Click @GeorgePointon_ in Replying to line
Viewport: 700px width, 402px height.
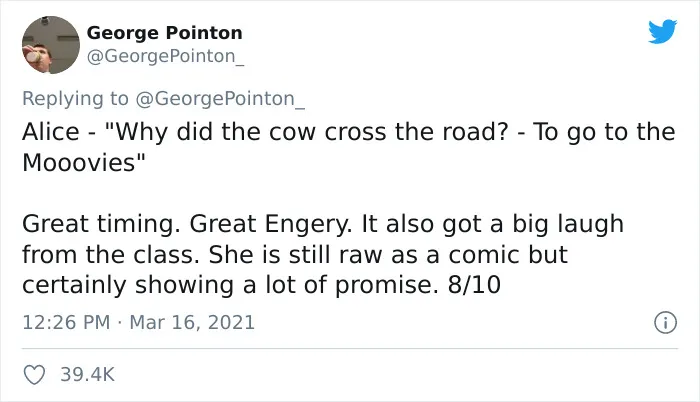(x=220, y=99)
